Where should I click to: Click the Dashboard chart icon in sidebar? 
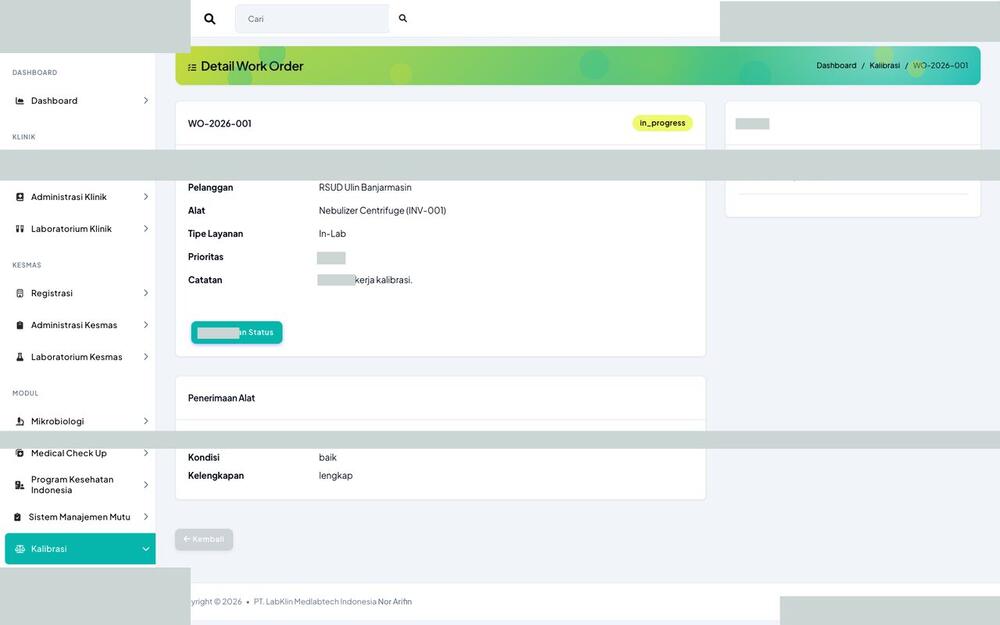click(20, 101)
